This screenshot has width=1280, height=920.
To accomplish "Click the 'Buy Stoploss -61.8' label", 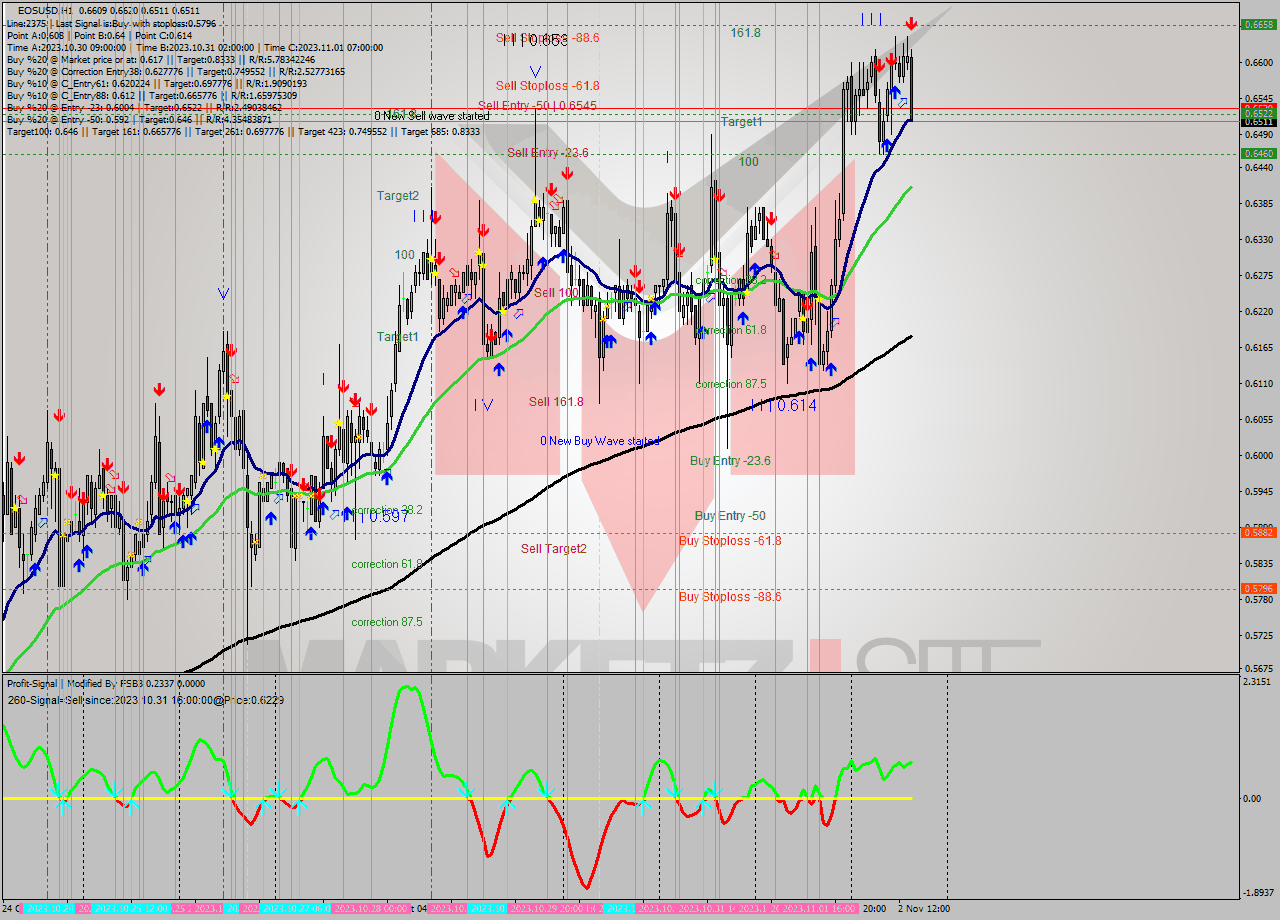I will (x=730, y=540).
